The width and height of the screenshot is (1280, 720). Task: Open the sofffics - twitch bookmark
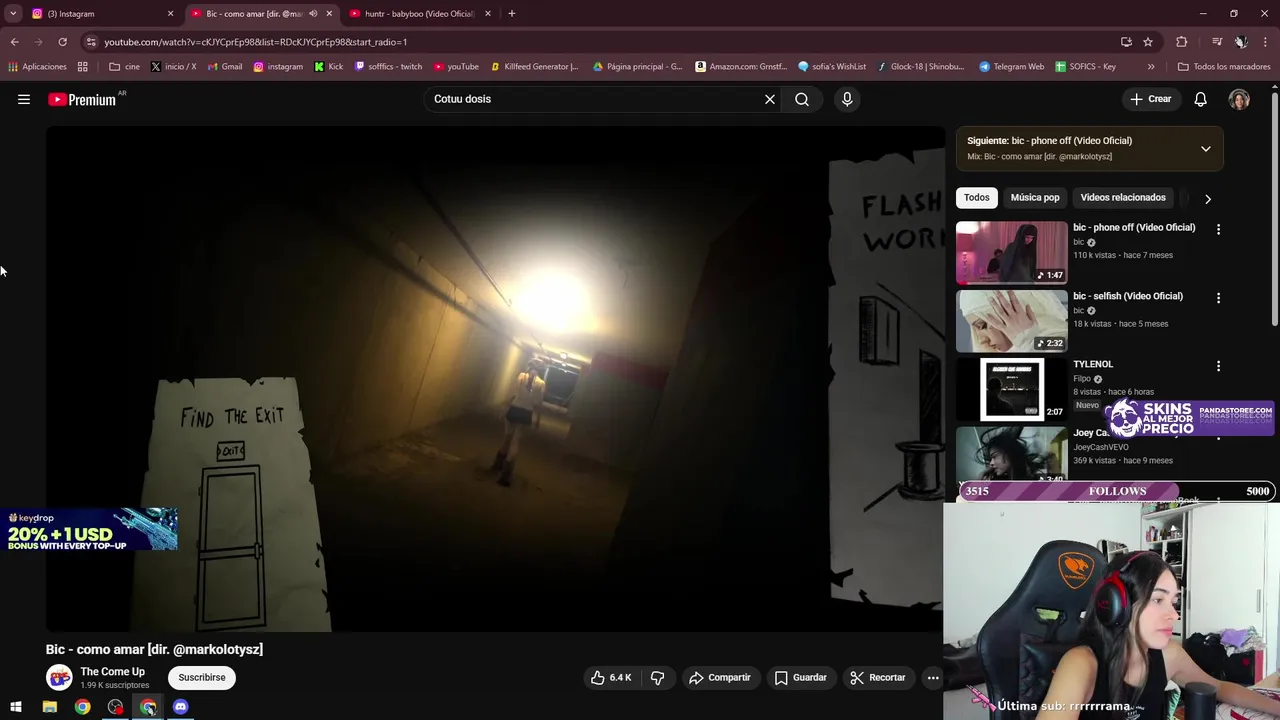pyautogui.click(x=389, y=67)
